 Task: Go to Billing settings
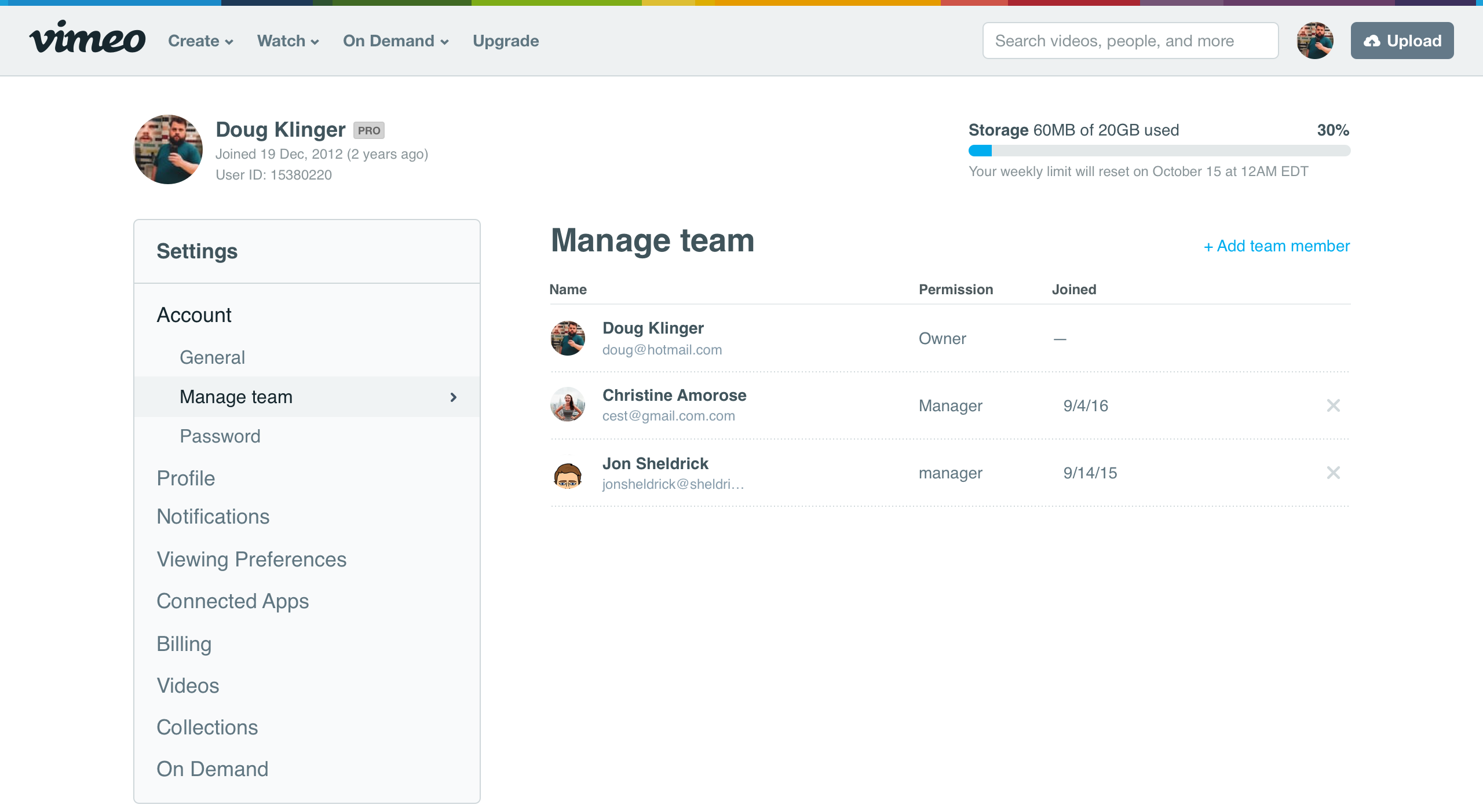pyautogui.click(x=184, y=644)
